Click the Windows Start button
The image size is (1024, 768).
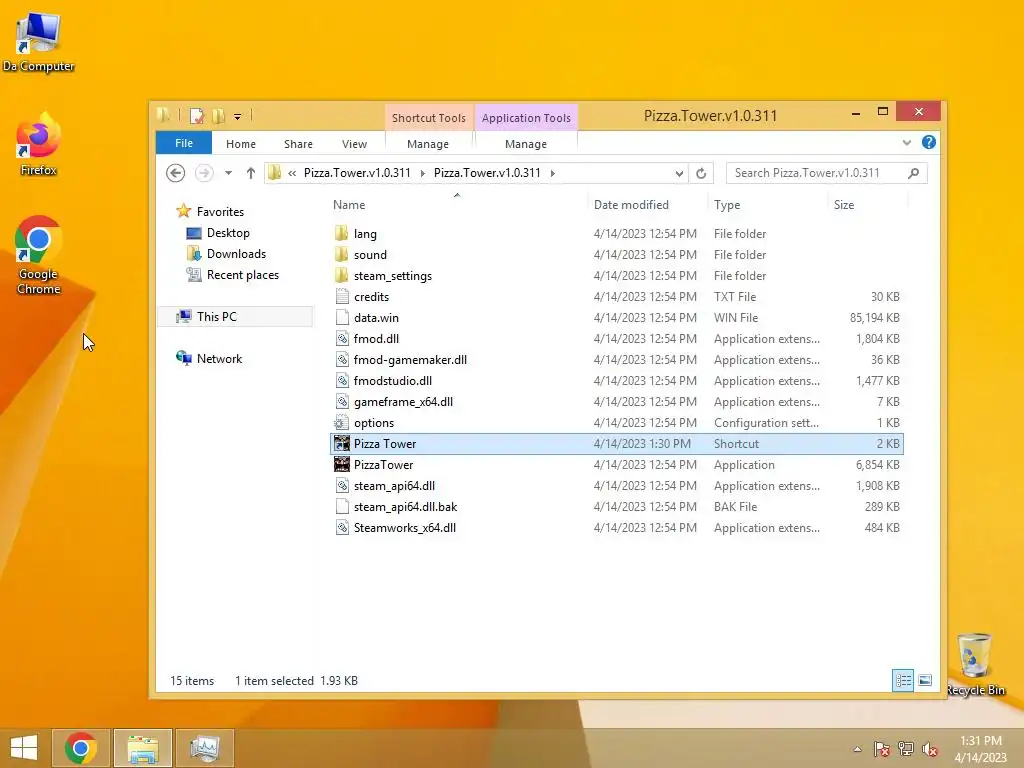pyautogui.click(x=24, y=748)
